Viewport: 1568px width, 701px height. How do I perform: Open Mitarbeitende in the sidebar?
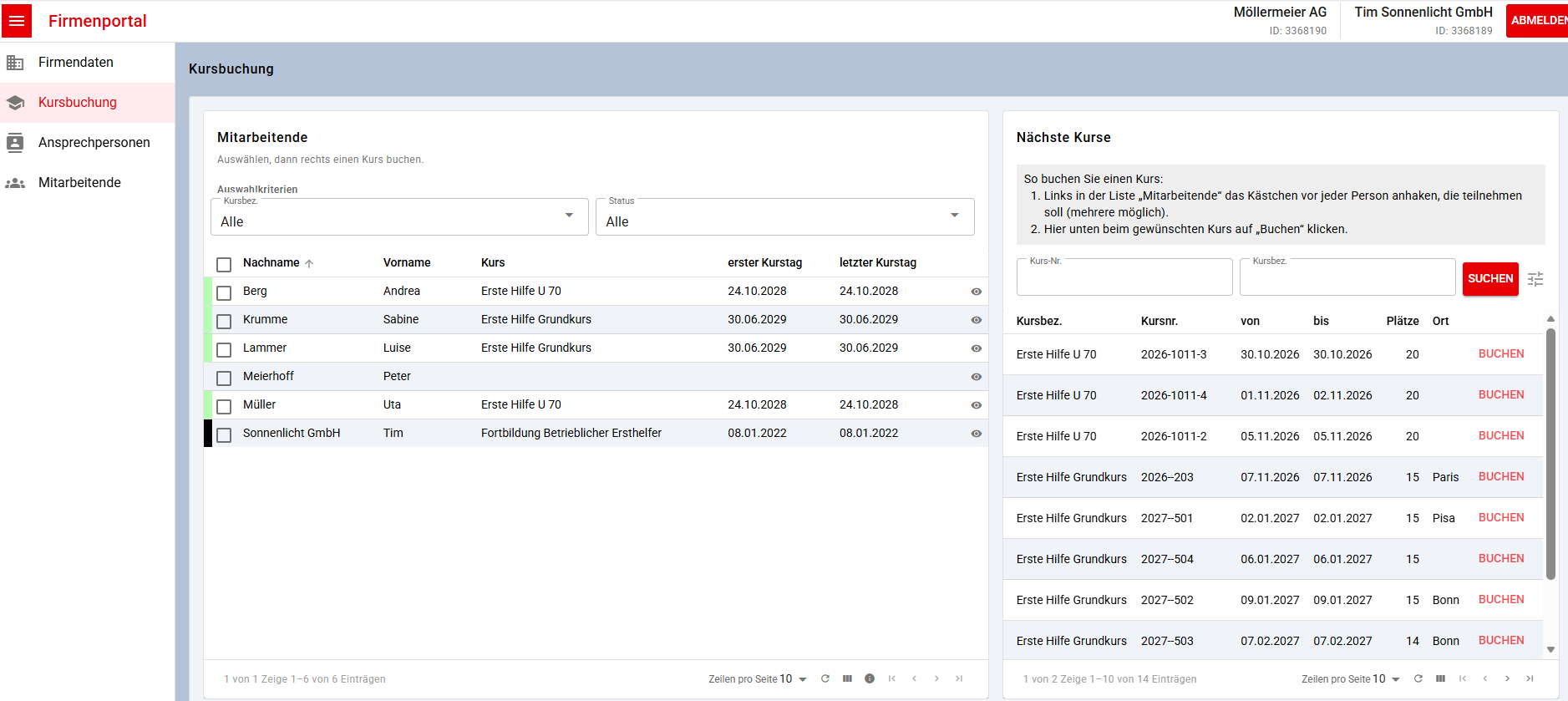[87, 183]
